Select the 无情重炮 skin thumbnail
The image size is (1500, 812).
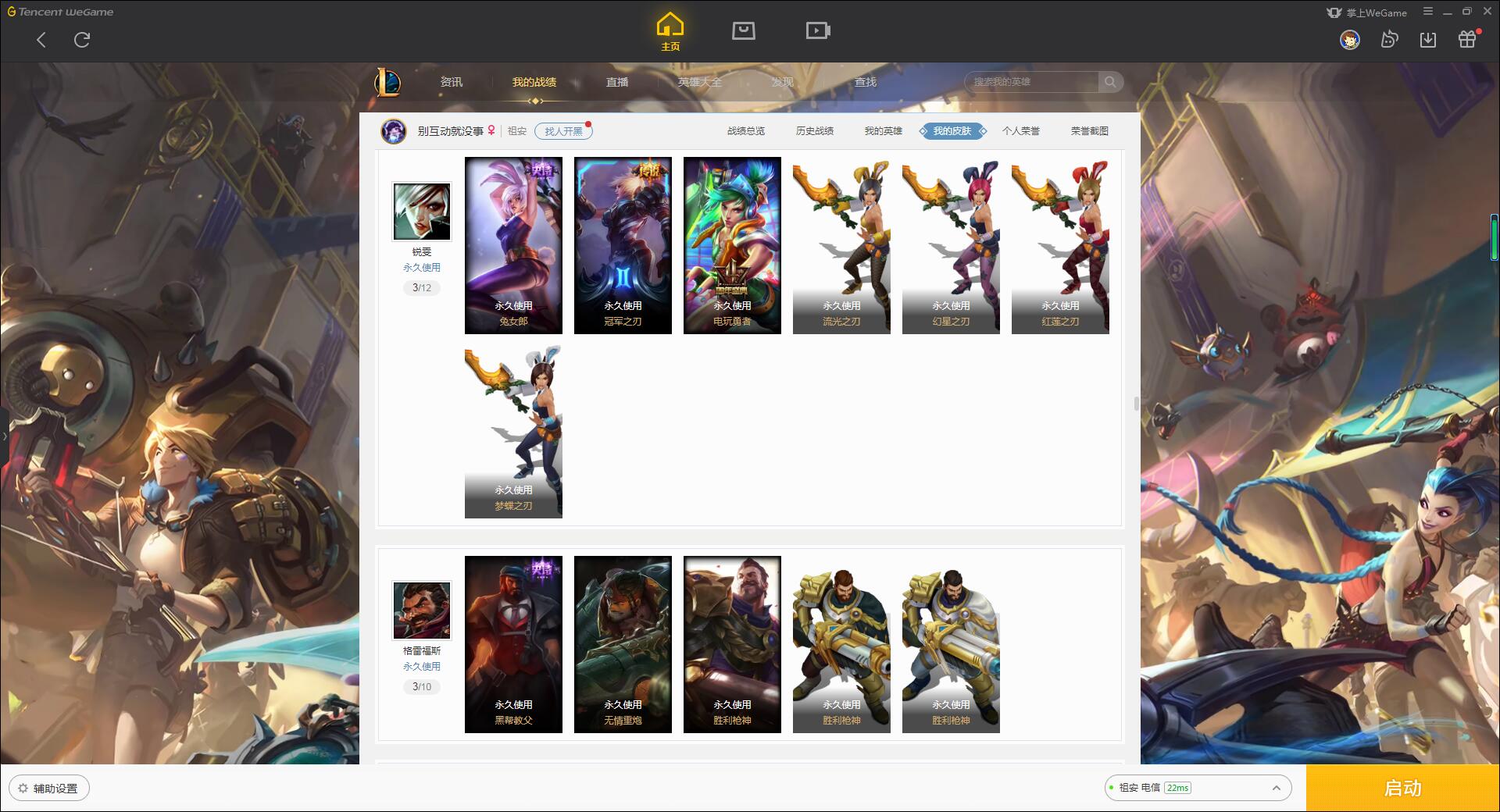[x=623, y=644]
